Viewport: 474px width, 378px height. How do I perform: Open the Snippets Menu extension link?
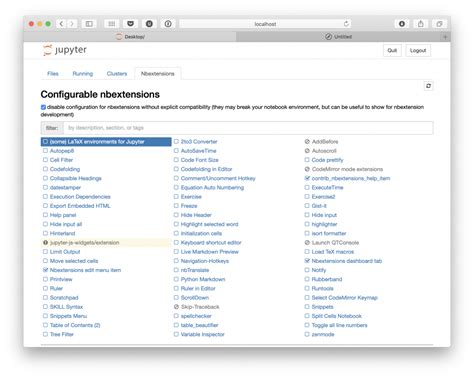point(68,316)
